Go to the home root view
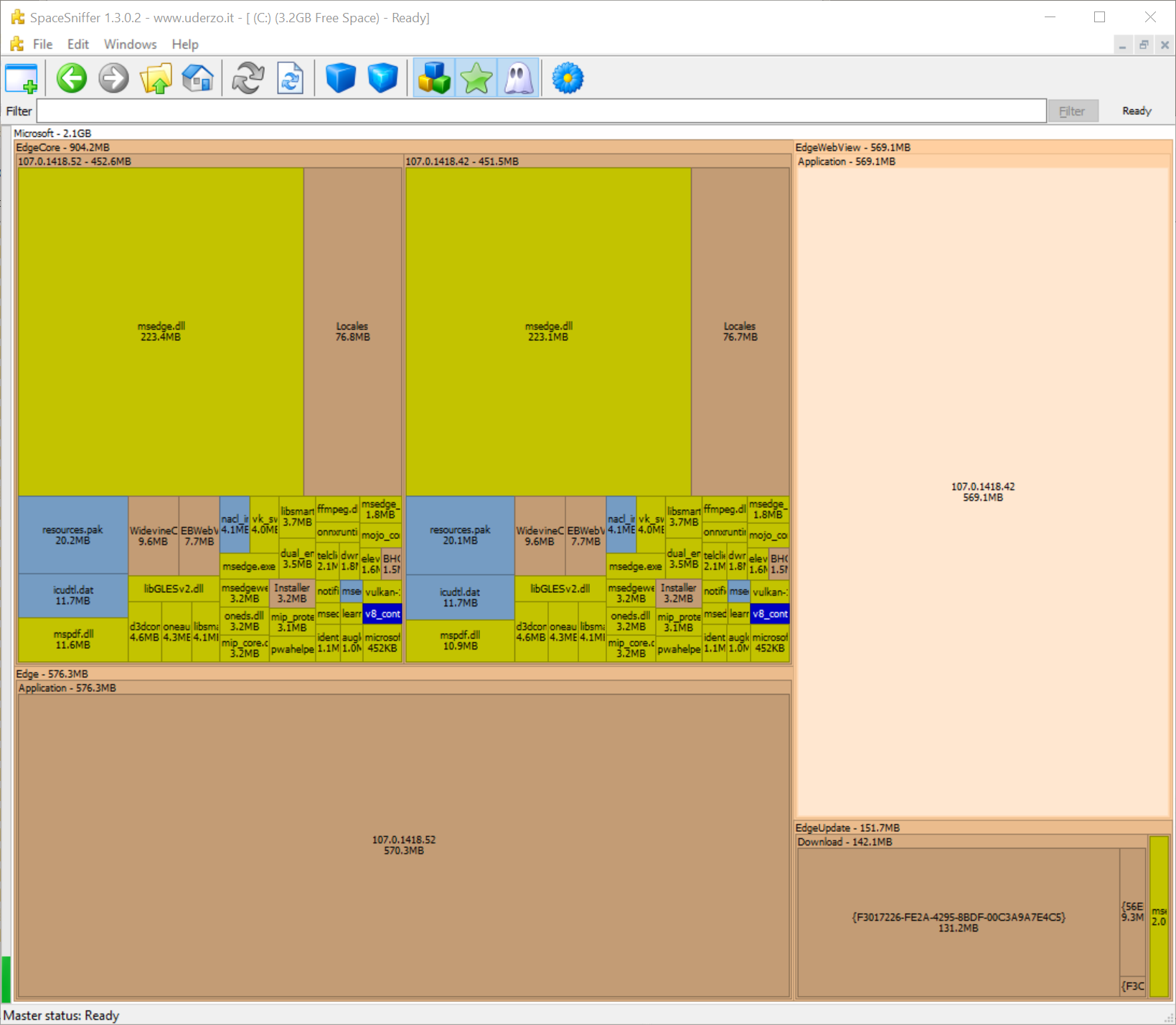Image resolution: width=1176 pixels, height=1025 pixels. tap(198, 78)
